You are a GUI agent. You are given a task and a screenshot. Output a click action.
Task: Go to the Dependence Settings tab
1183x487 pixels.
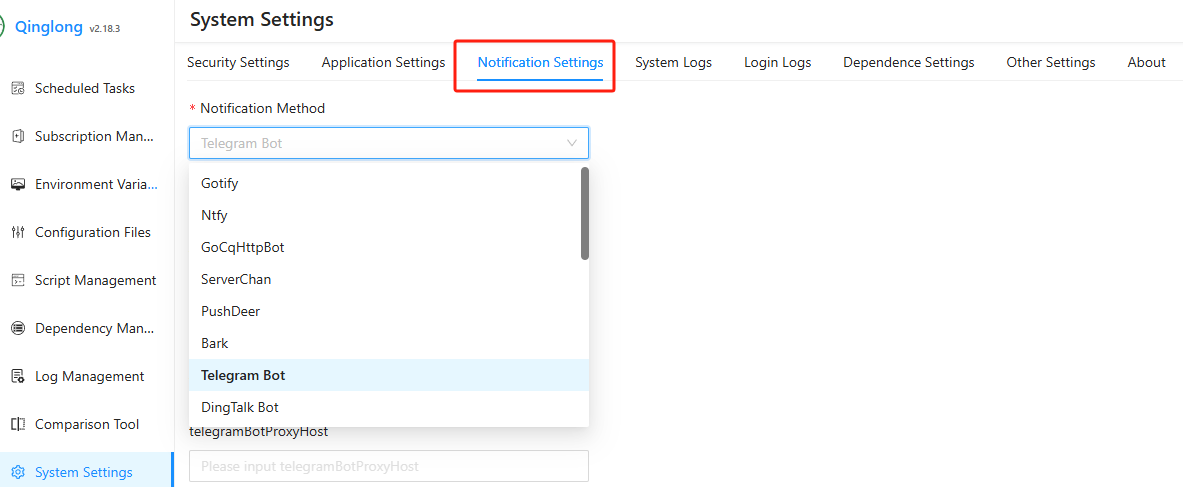908,62
